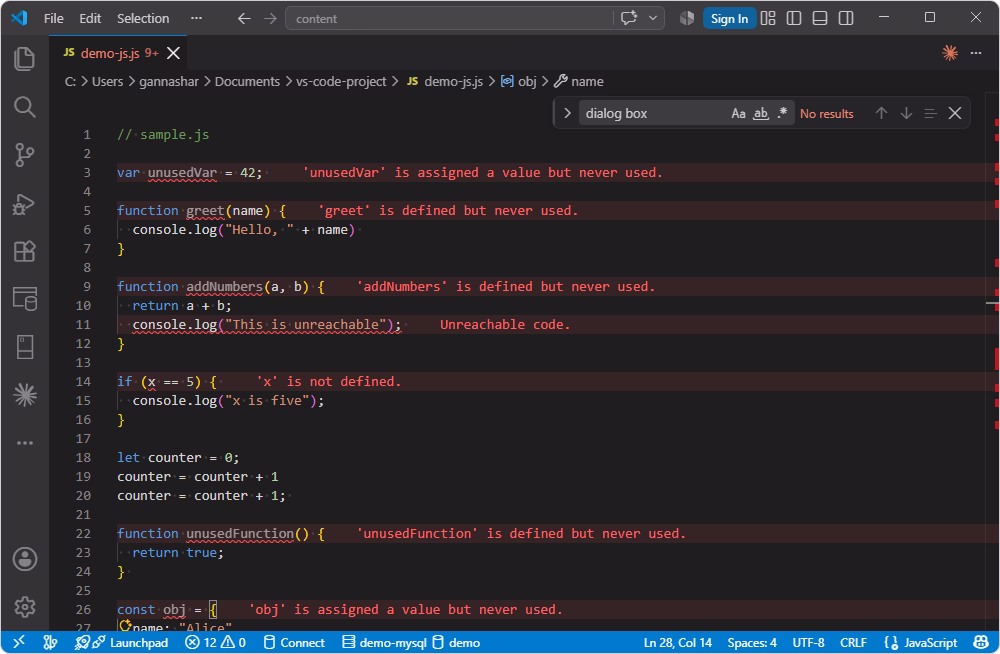This screenshot has width=1000, height=654.
Task: Open chat dropdown arrow in title bar
Action: [x=652, y=19]
